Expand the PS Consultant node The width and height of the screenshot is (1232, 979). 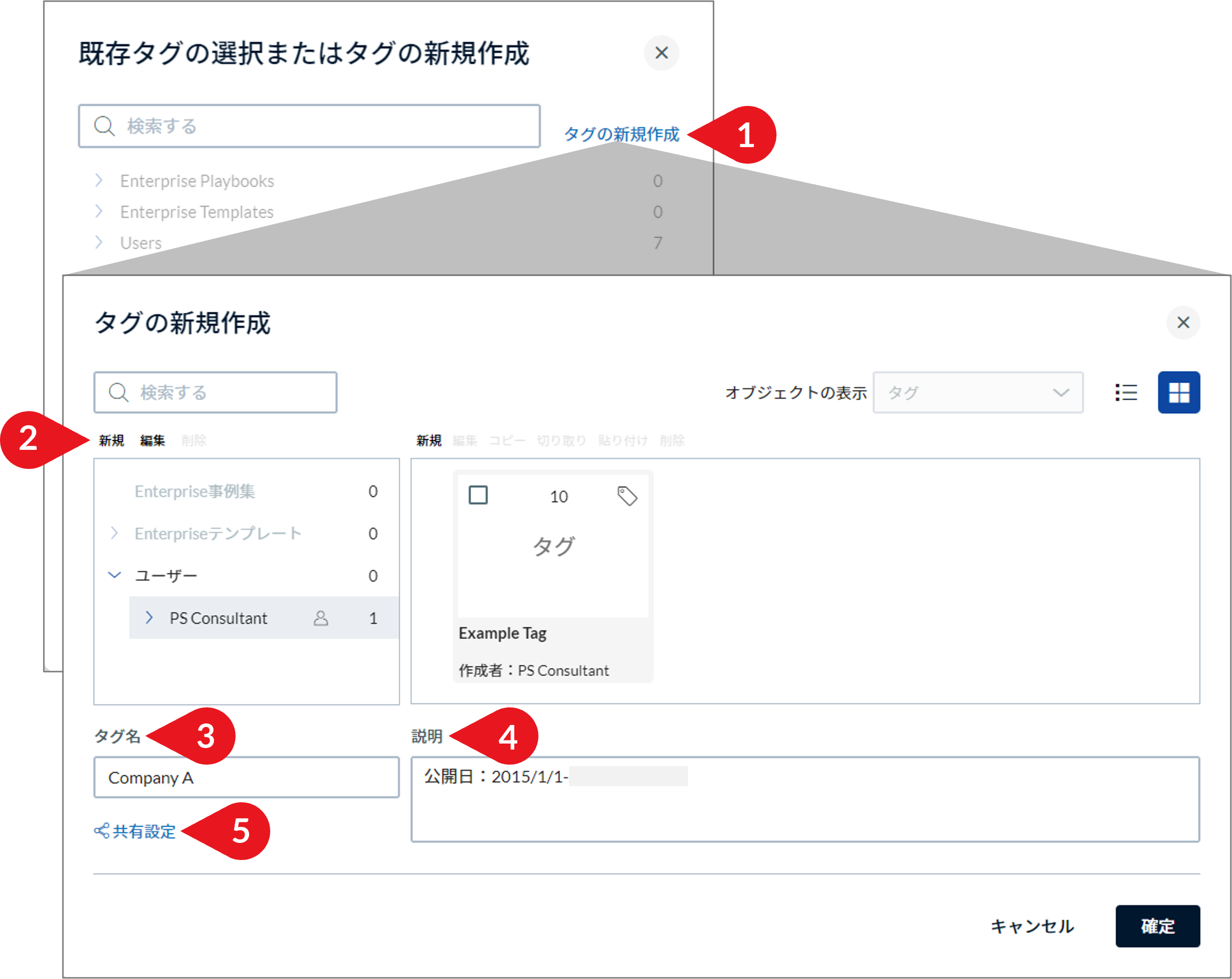[150, 618]
